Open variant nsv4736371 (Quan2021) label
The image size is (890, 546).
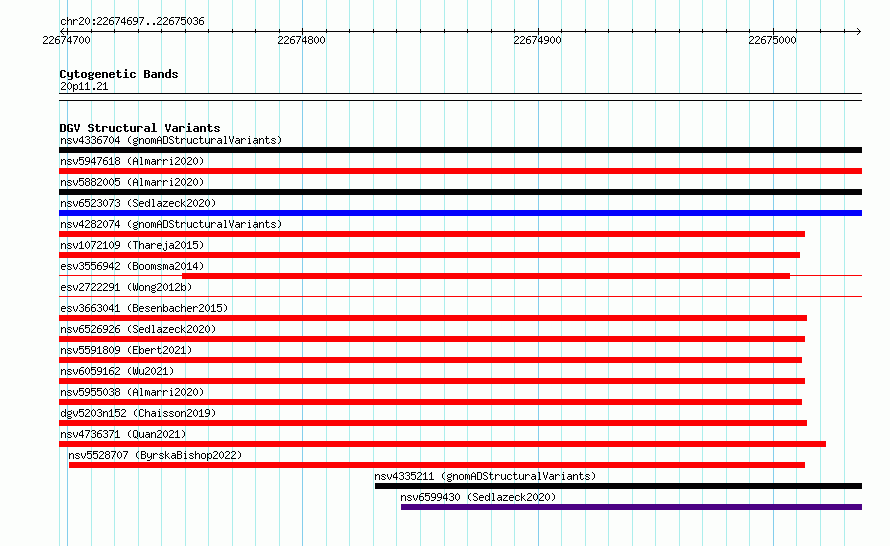point(123,434)
